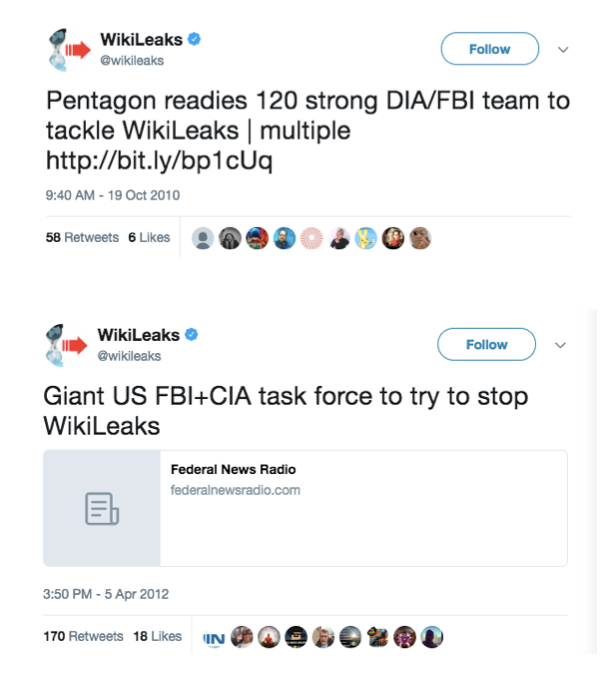The image size is (610, 673).
Task: Open the default gray silhouette retweeter avatar
Action: click(203, 238)
